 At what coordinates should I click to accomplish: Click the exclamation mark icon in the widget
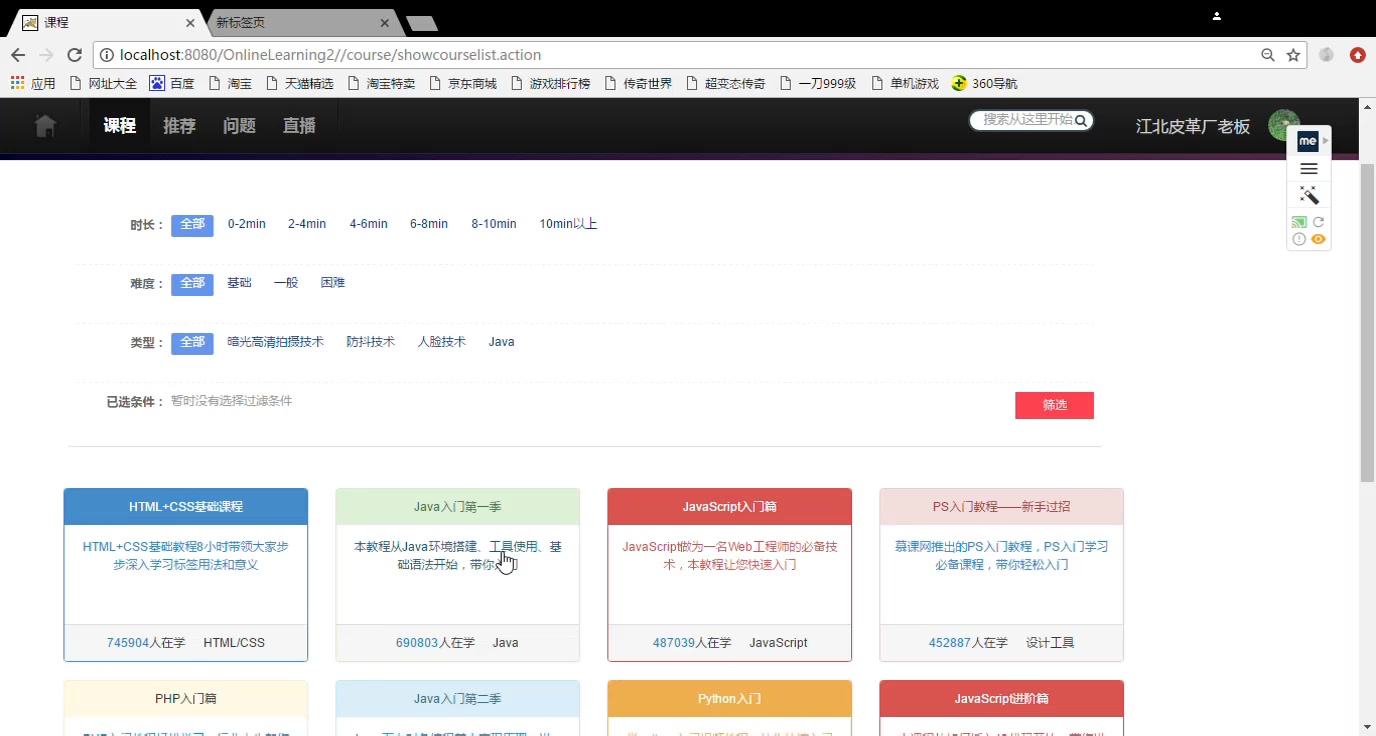[1298, 239]
